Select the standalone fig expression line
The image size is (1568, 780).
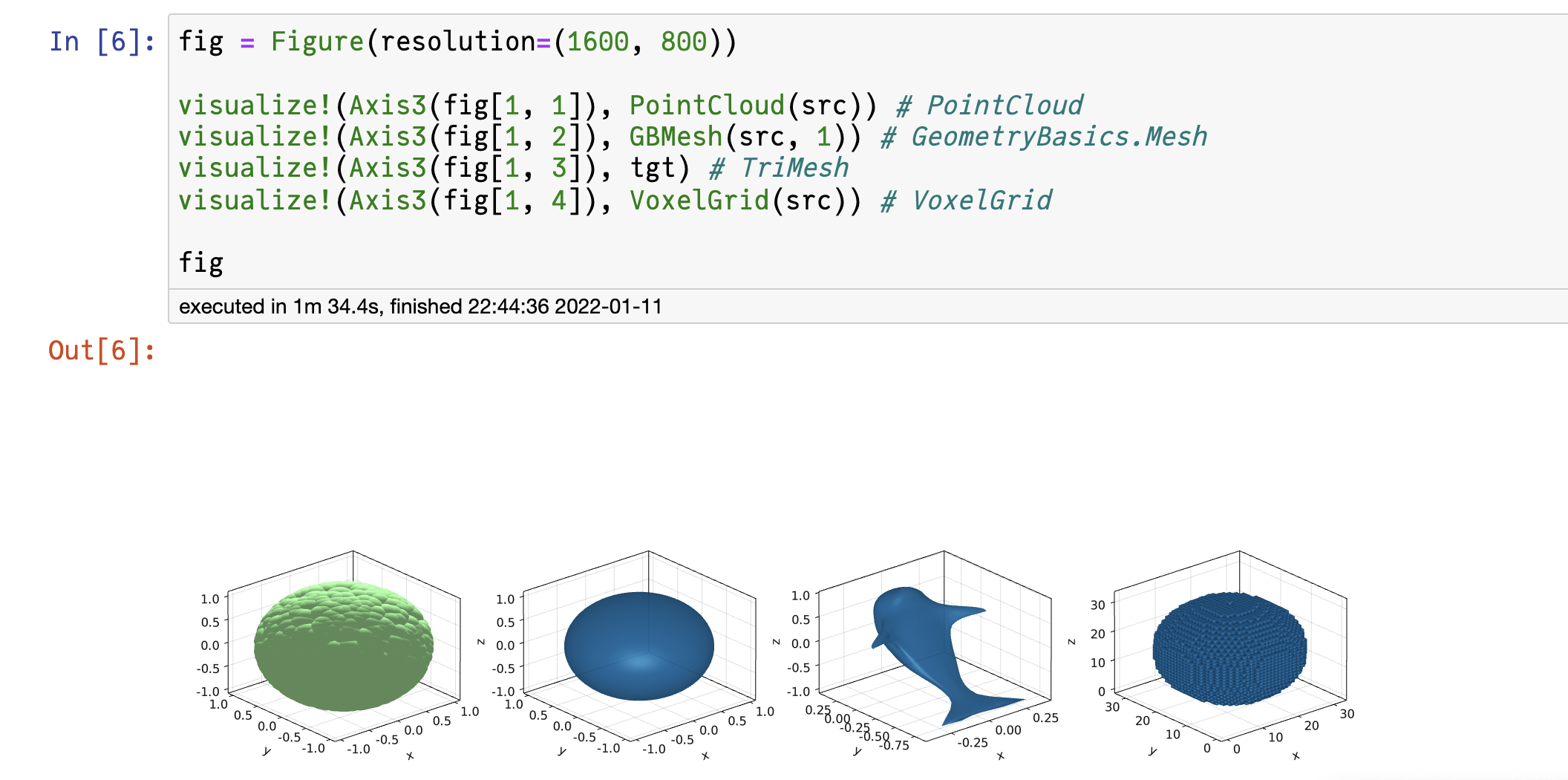(202, 261)
